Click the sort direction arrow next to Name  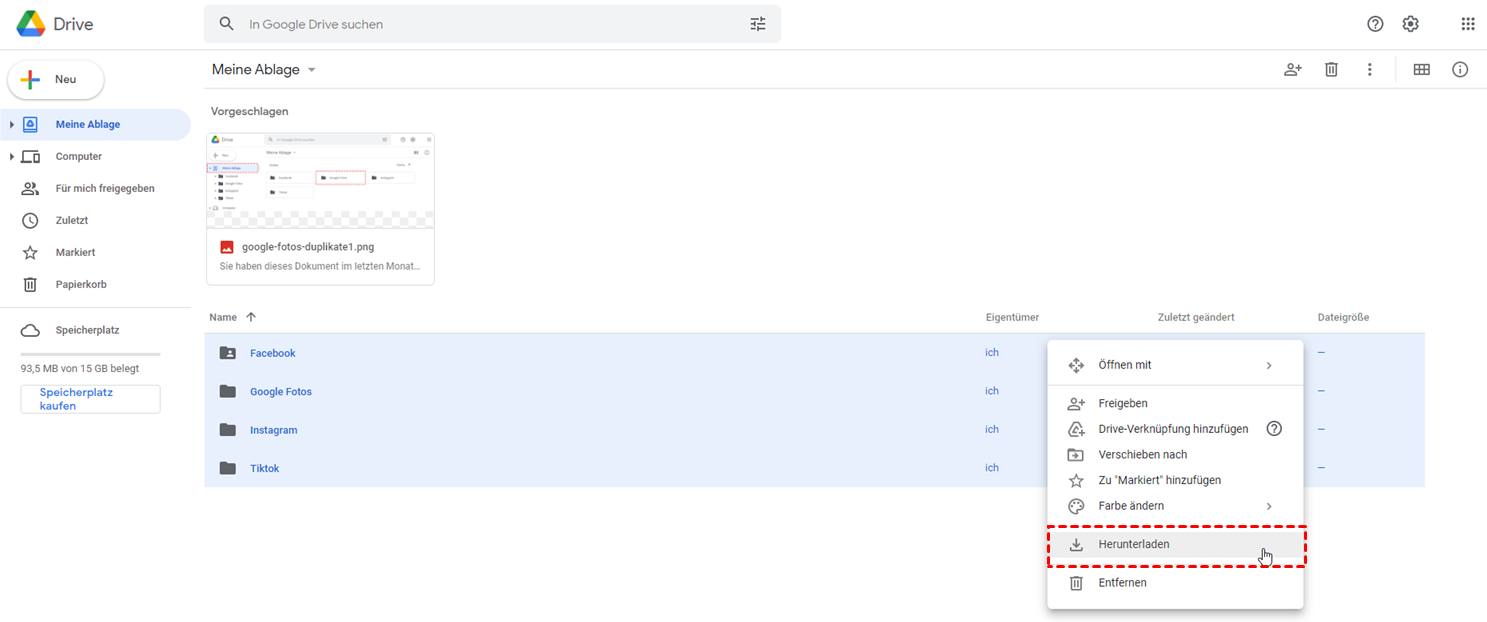point(251,317)
